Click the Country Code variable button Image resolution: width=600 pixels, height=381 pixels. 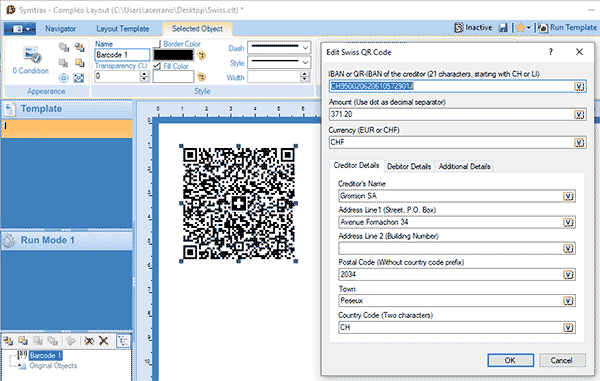[569, 327]
